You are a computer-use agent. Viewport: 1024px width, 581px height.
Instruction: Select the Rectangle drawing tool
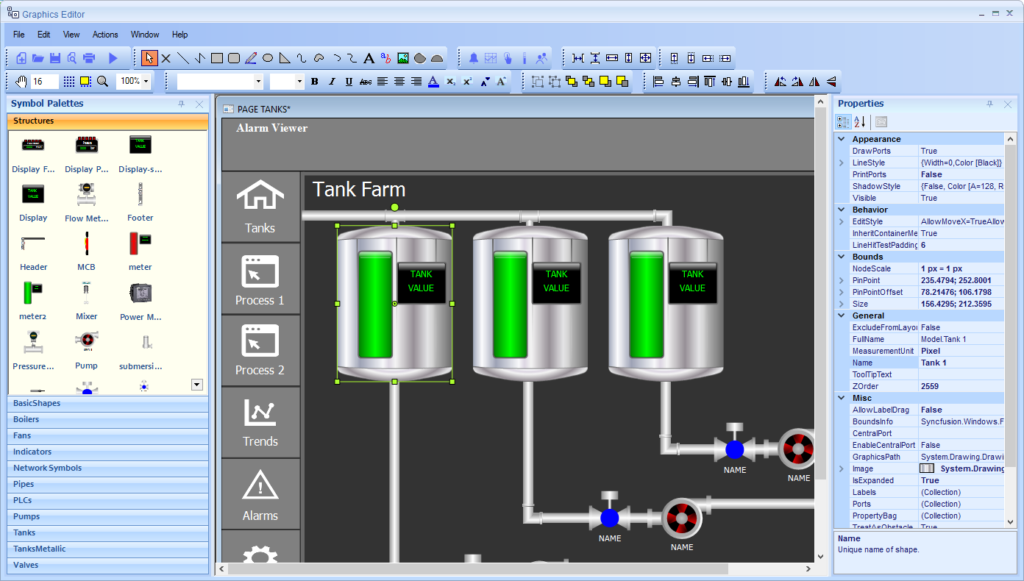(216, 57)
